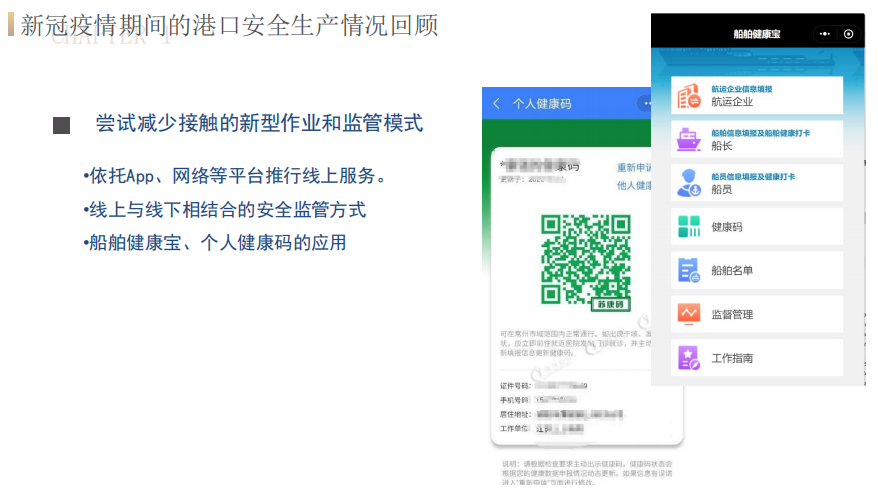Click the 证件号码 field row
Screen dimensions: 878x496
pyautogui.click(x=543, y=386)
